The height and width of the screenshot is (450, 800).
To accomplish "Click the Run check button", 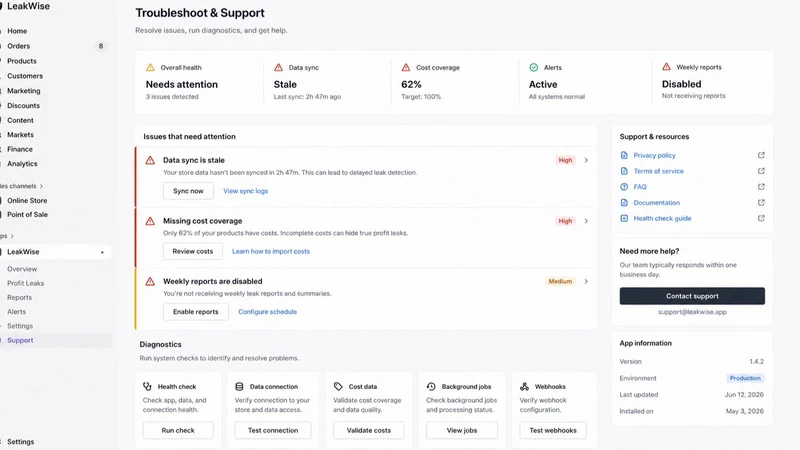I will [178, 430].
